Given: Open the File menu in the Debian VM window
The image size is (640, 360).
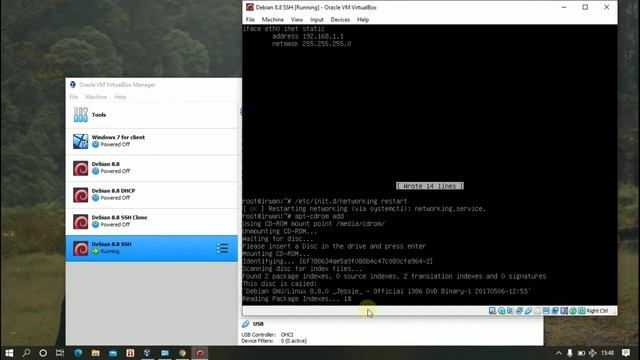Looking at the screenshot, I should [250, 20].
